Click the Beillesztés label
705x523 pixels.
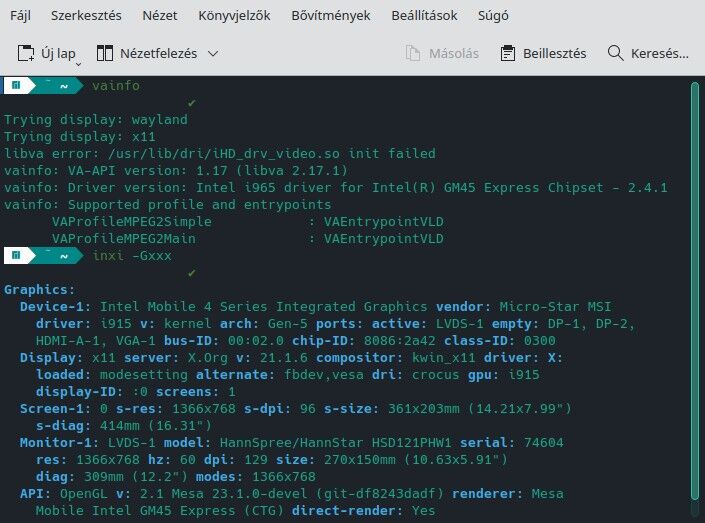(554, 54)
